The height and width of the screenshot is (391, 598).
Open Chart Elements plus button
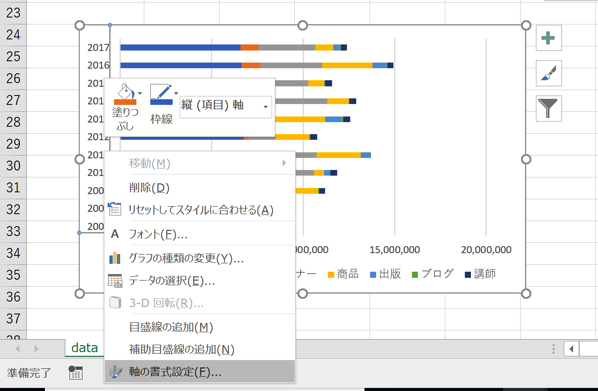pyautogui.click(x=548, y=38)
